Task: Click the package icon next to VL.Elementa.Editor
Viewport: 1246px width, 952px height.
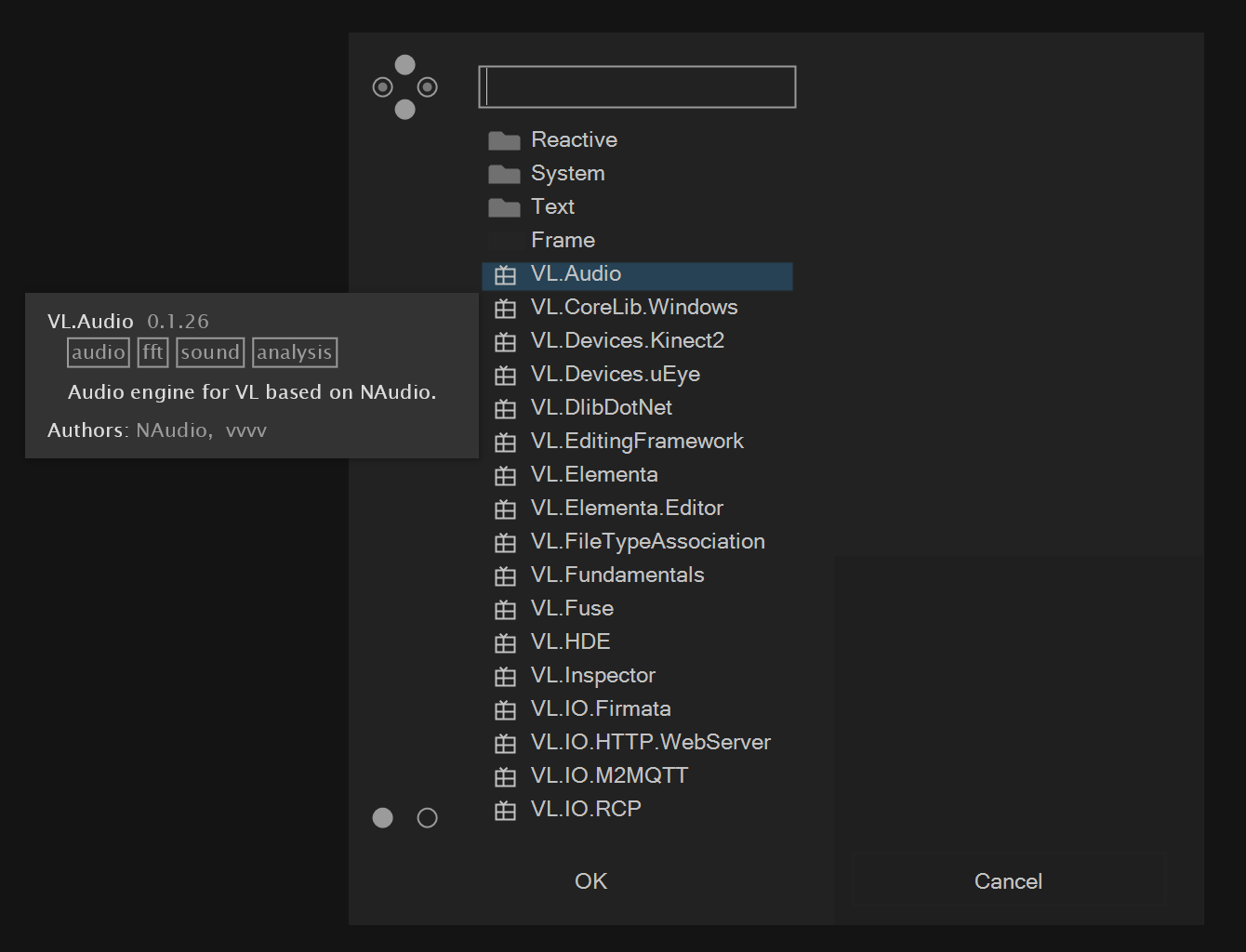Action: (505, 509)
